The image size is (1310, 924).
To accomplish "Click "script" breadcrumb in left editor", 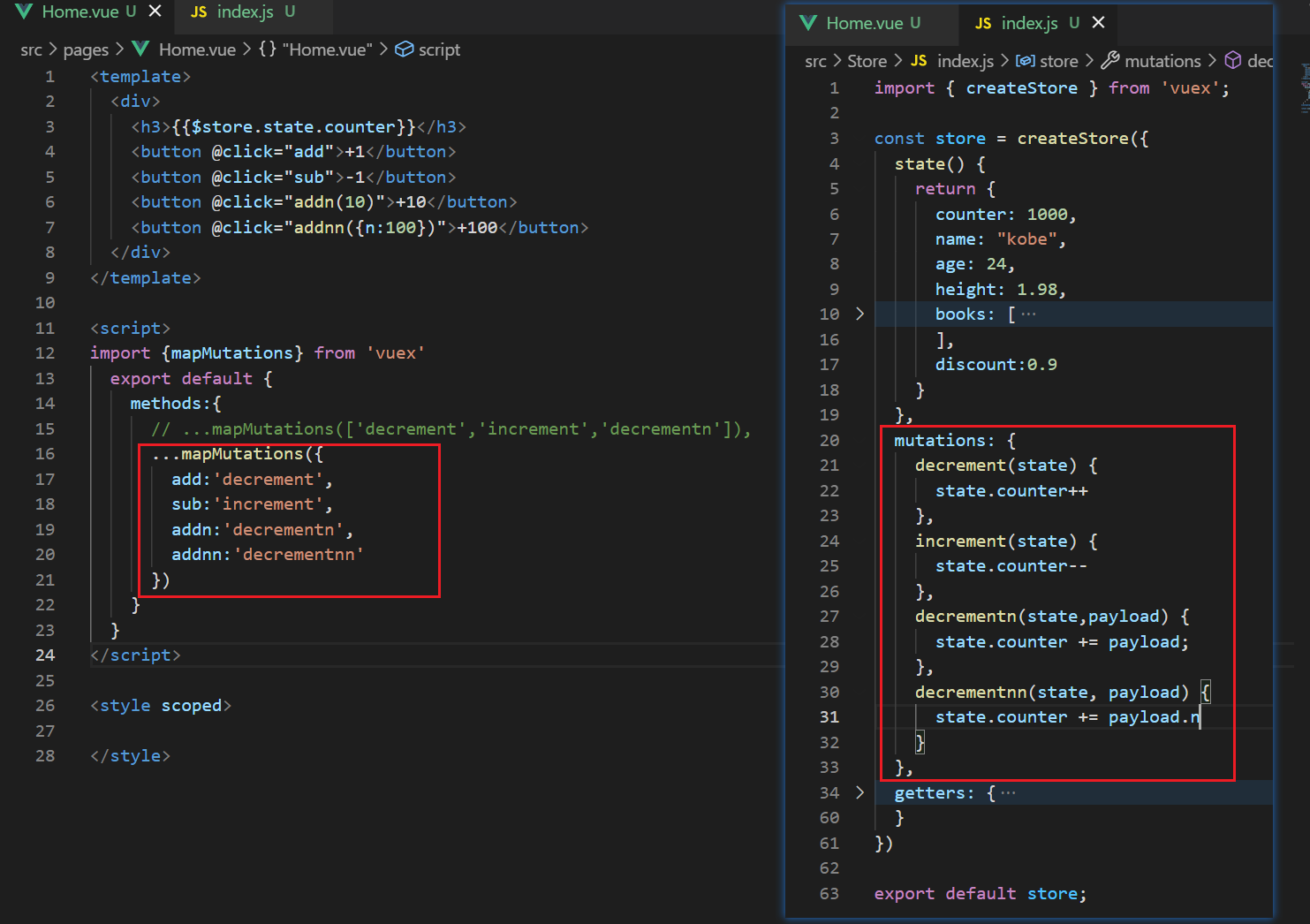I will coord(439,49).
